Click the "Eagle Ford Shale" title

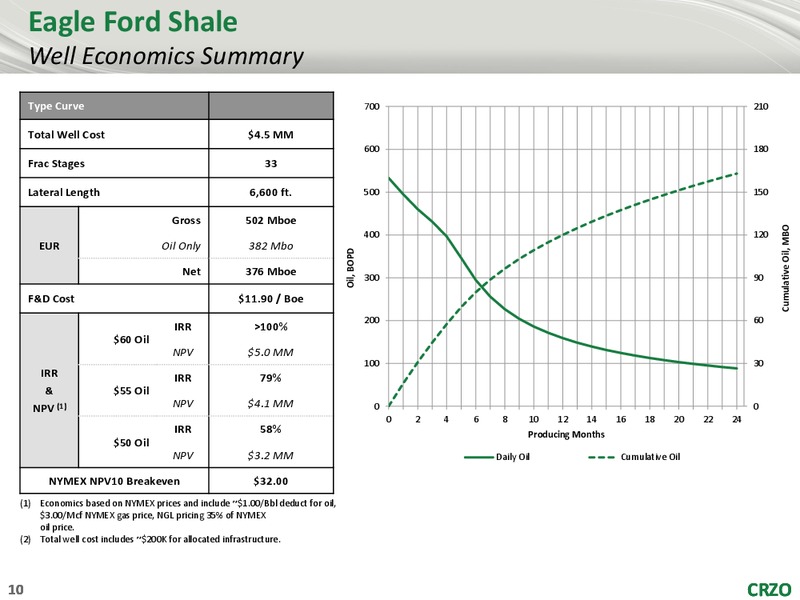click(133, 22)
